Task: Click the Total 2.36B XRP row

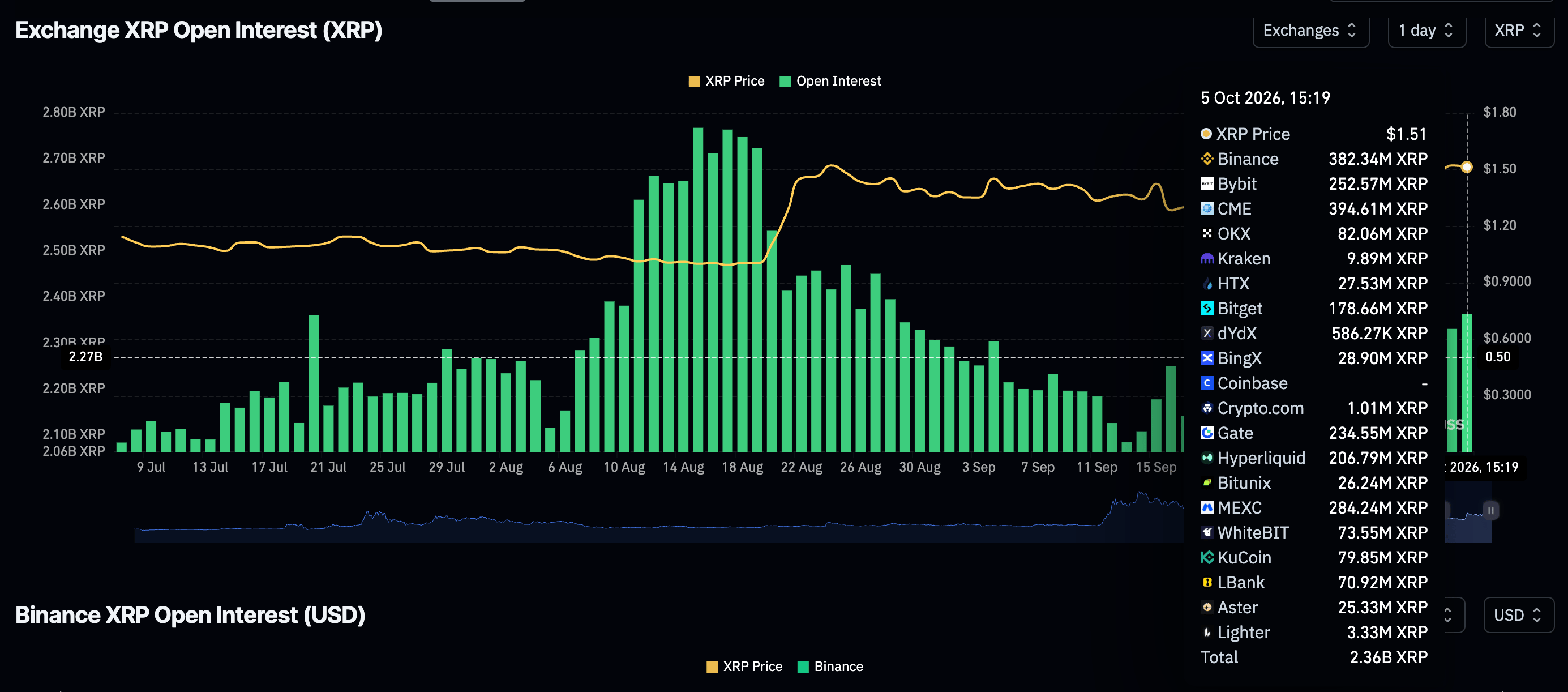Action: pyautogui.click(x=1314, y=657)
